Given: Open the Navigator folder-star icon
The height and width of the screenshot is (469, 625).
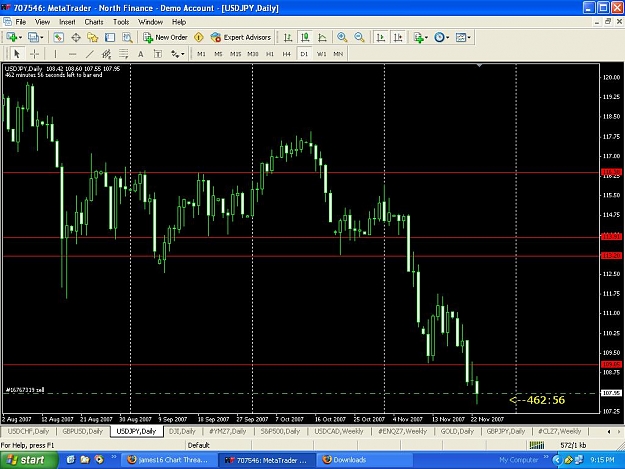Looking at the screenshot, I should [93, 37].
